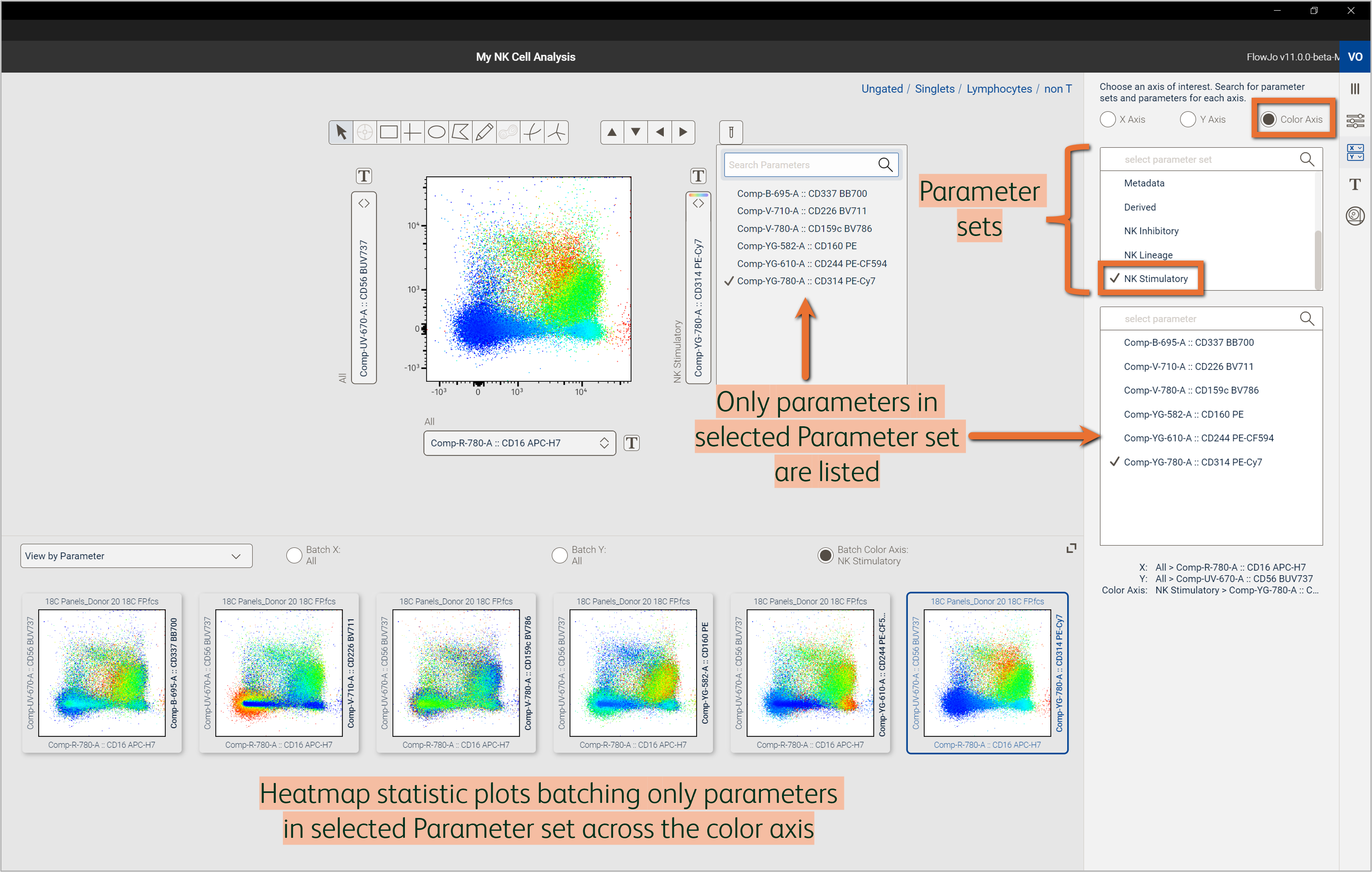The height and width of the screenshot is (872, 1372).
Task: Navigate to the Lymphocytes breadcrumb
Action: click(x=999, y=89)
